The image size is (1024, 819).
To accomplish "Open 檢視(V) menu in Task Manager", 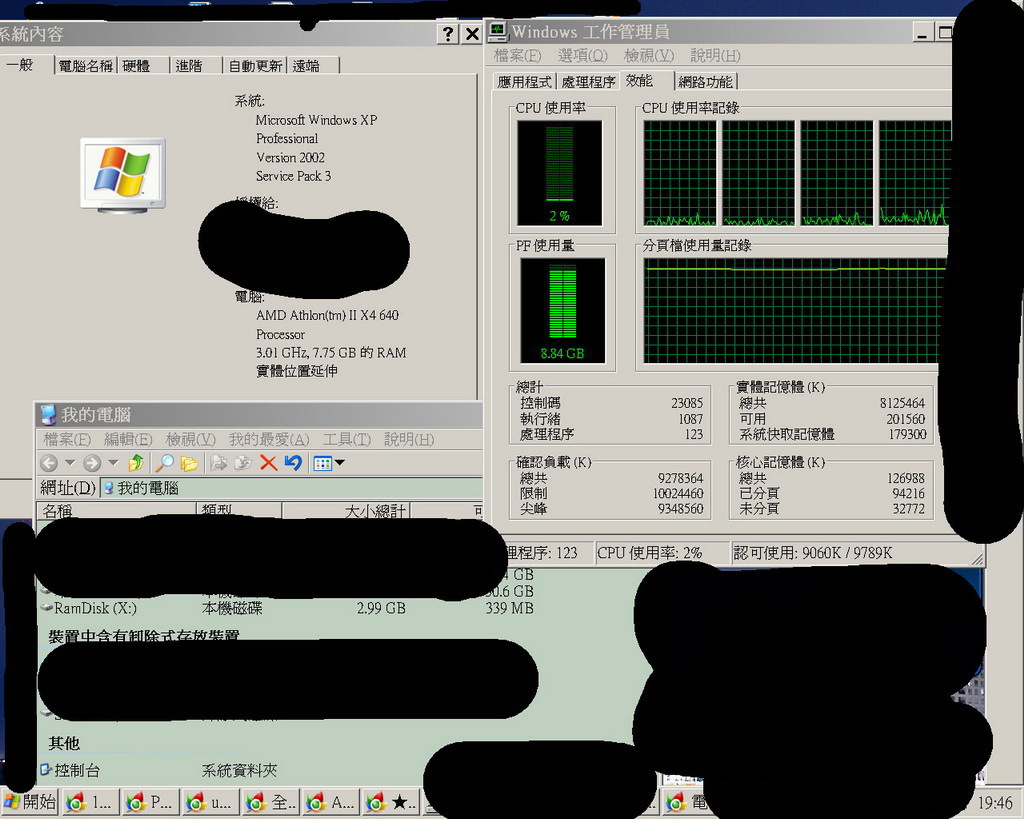I will pos(648,56).
